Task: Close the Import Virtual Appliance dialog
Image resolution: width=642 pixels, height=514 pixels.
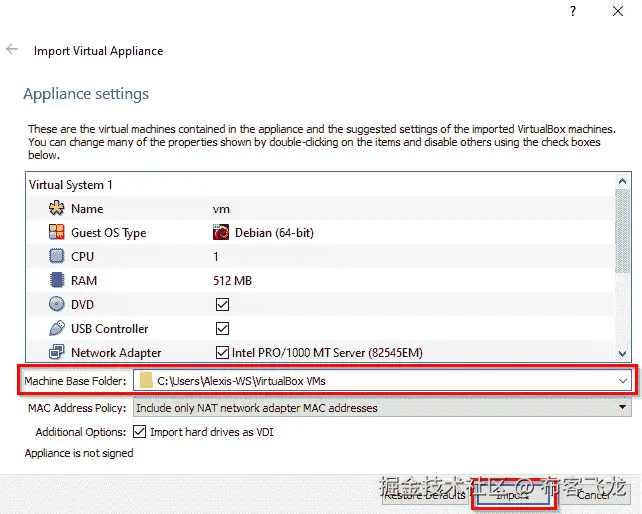Action: 618,11
